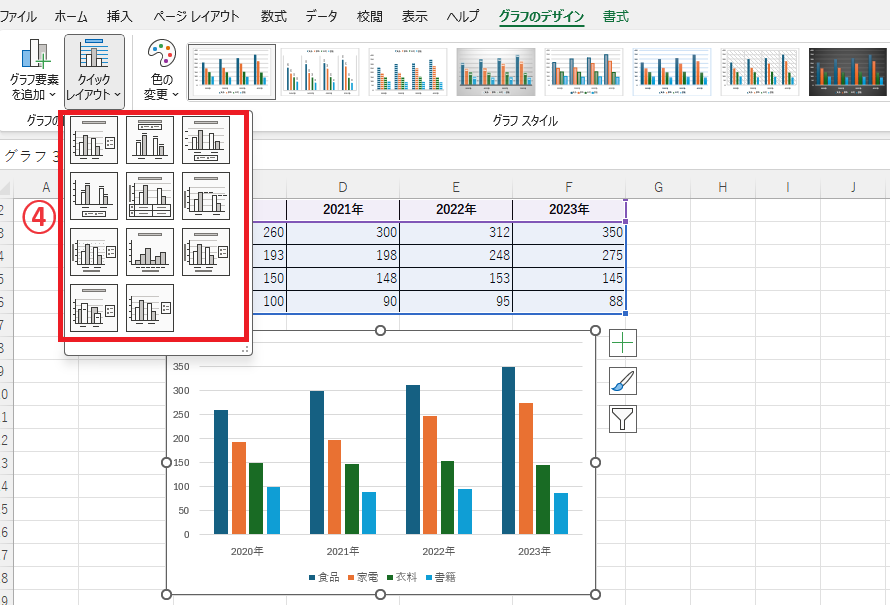
Task: Select column F header
Action: coord(569,187)
